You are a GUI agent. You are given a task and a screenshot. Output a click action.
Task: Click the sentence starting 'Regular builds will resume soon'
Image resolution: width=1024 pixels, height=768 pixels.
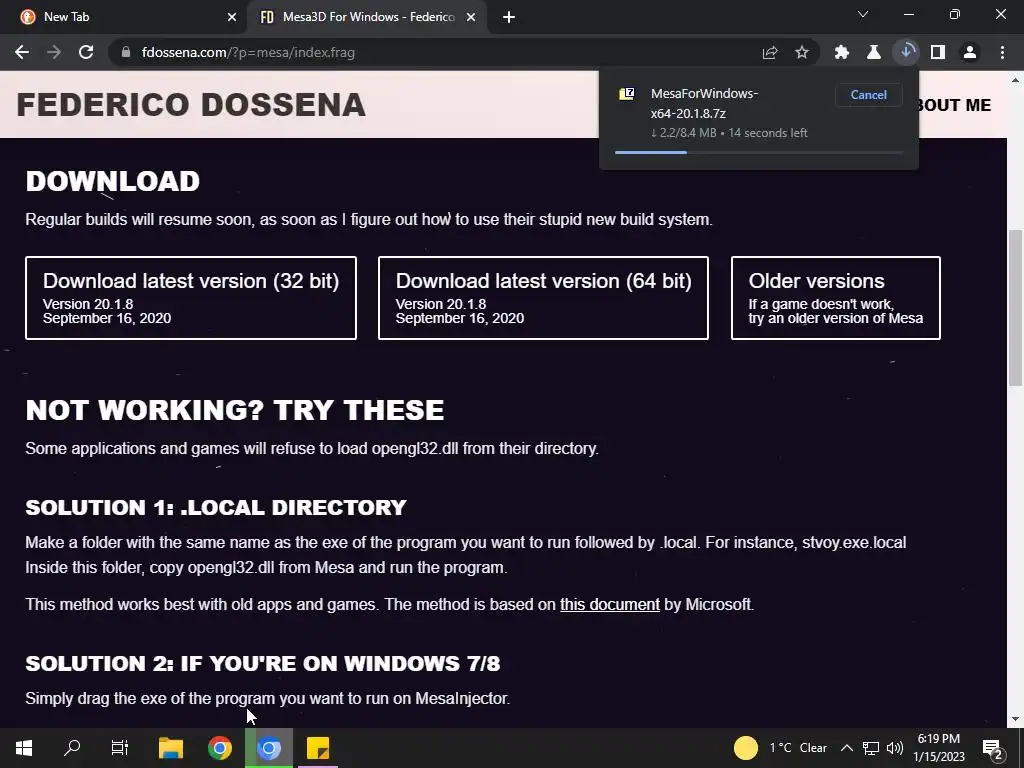368,219
